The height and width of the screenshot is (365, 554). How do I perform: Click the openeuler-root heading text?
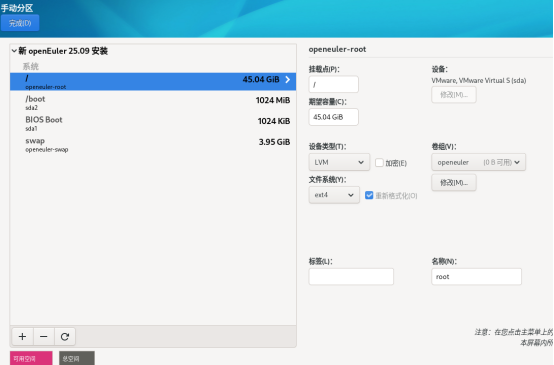(x=337, y=49)
